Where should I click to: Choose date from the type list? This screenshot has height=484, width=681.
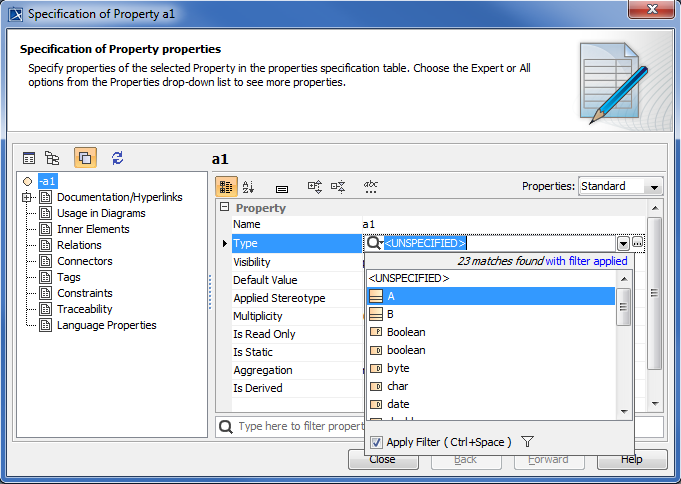tap(491, 404)
